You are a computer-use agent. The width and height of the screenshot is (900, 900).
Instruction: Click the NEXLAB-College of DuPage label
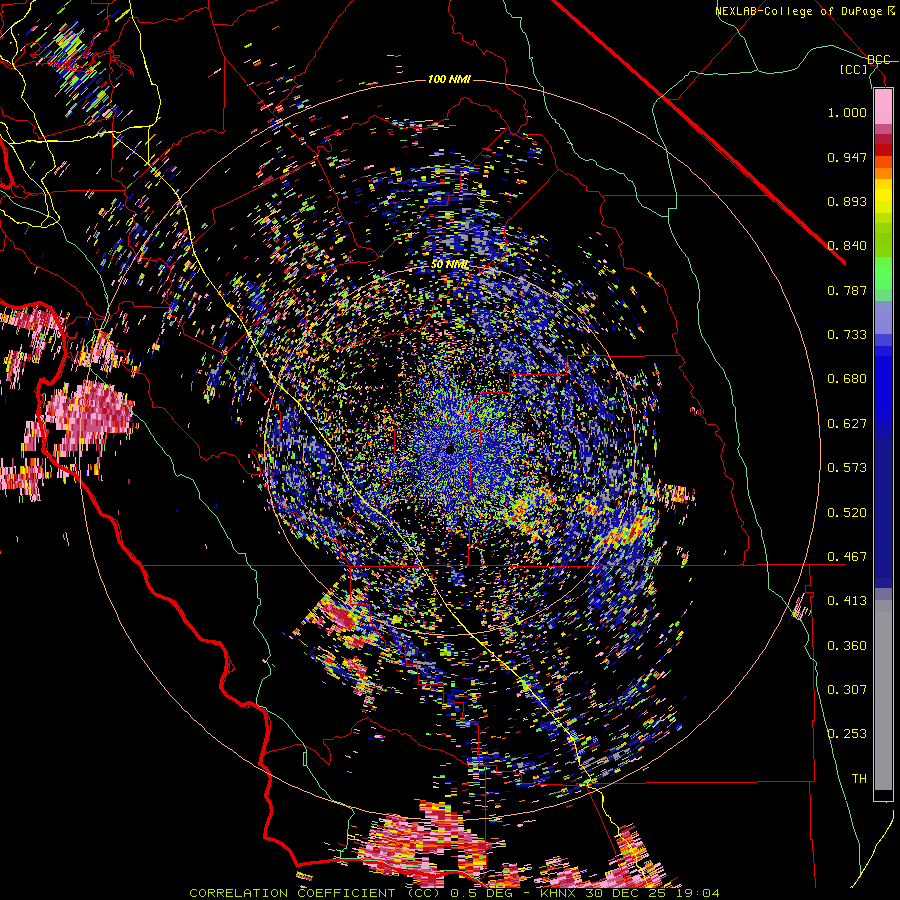[804, 11]
